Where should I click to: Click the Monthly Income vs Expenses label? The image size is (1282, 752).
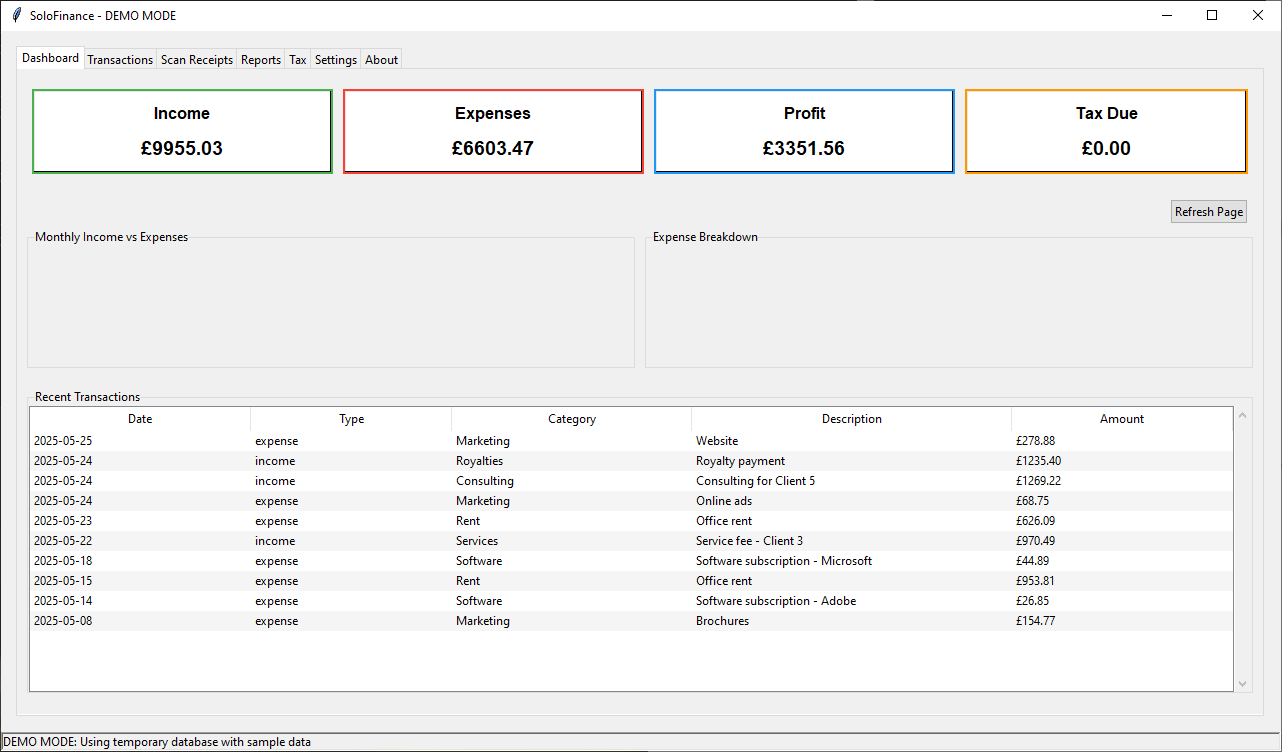tap(112, 237)
